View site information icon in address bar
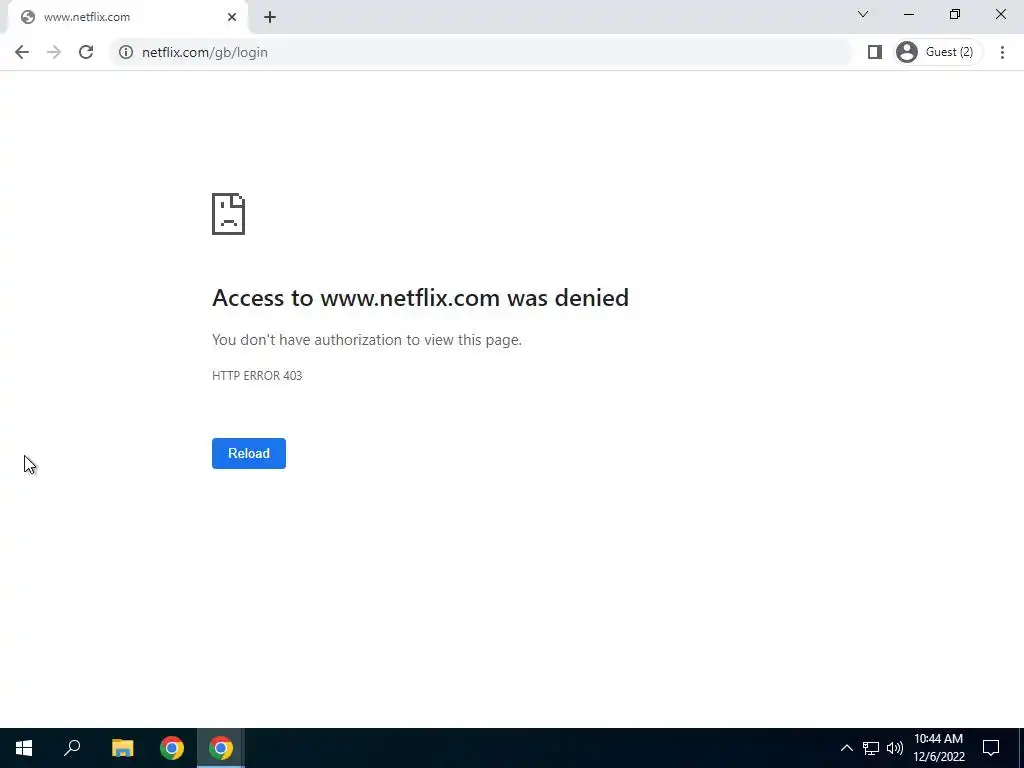This screenshot has width=1024, height=768. 126,52
